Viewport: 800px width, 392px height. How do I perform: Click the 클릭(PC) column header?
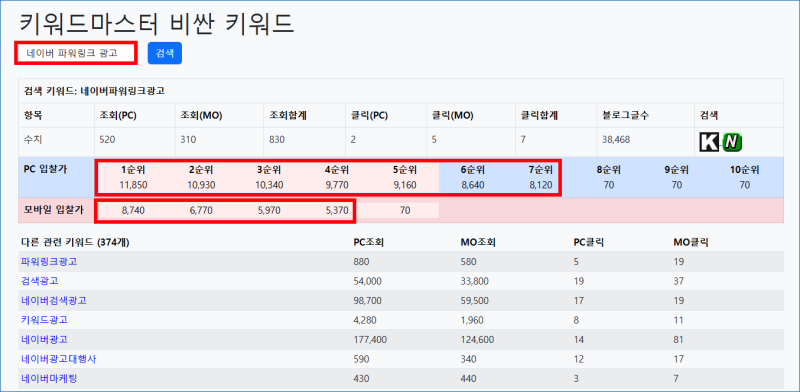[369, 116]
